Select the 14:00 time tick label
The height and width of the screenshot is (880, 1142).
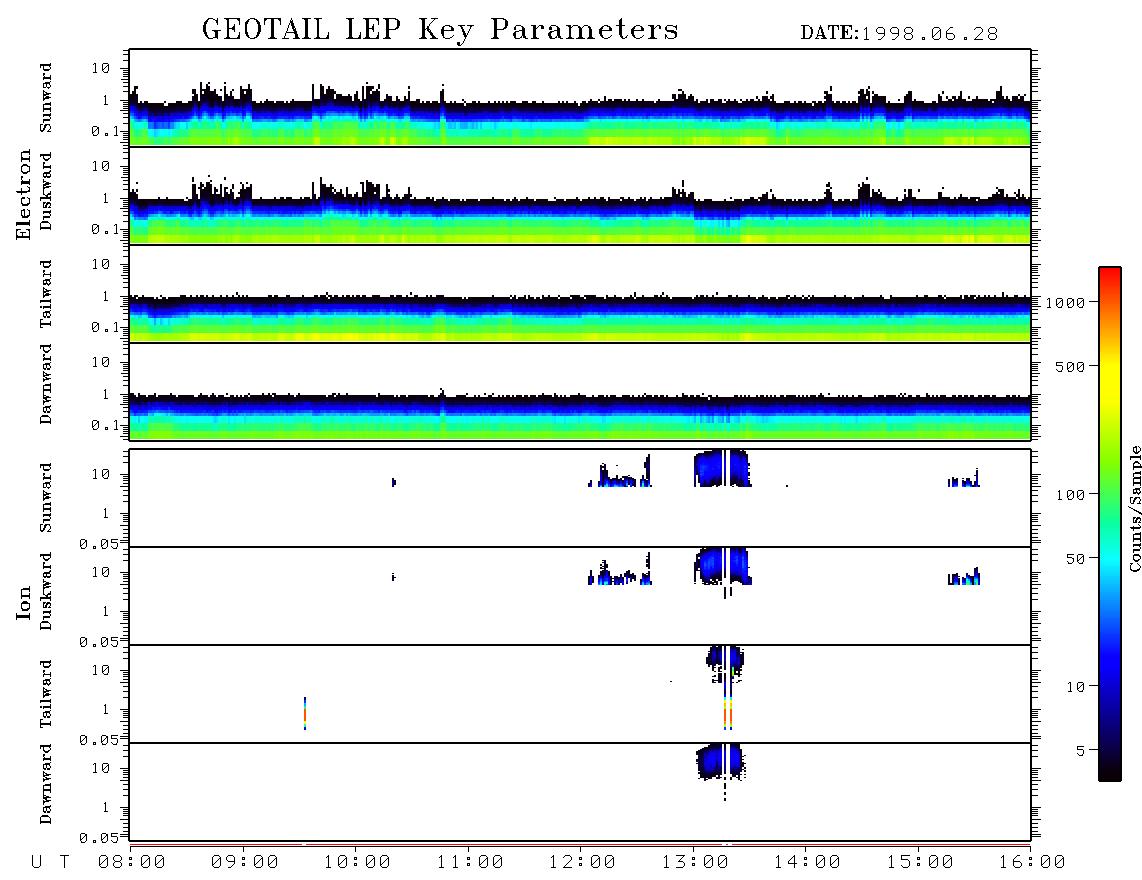tap(807, 863)
